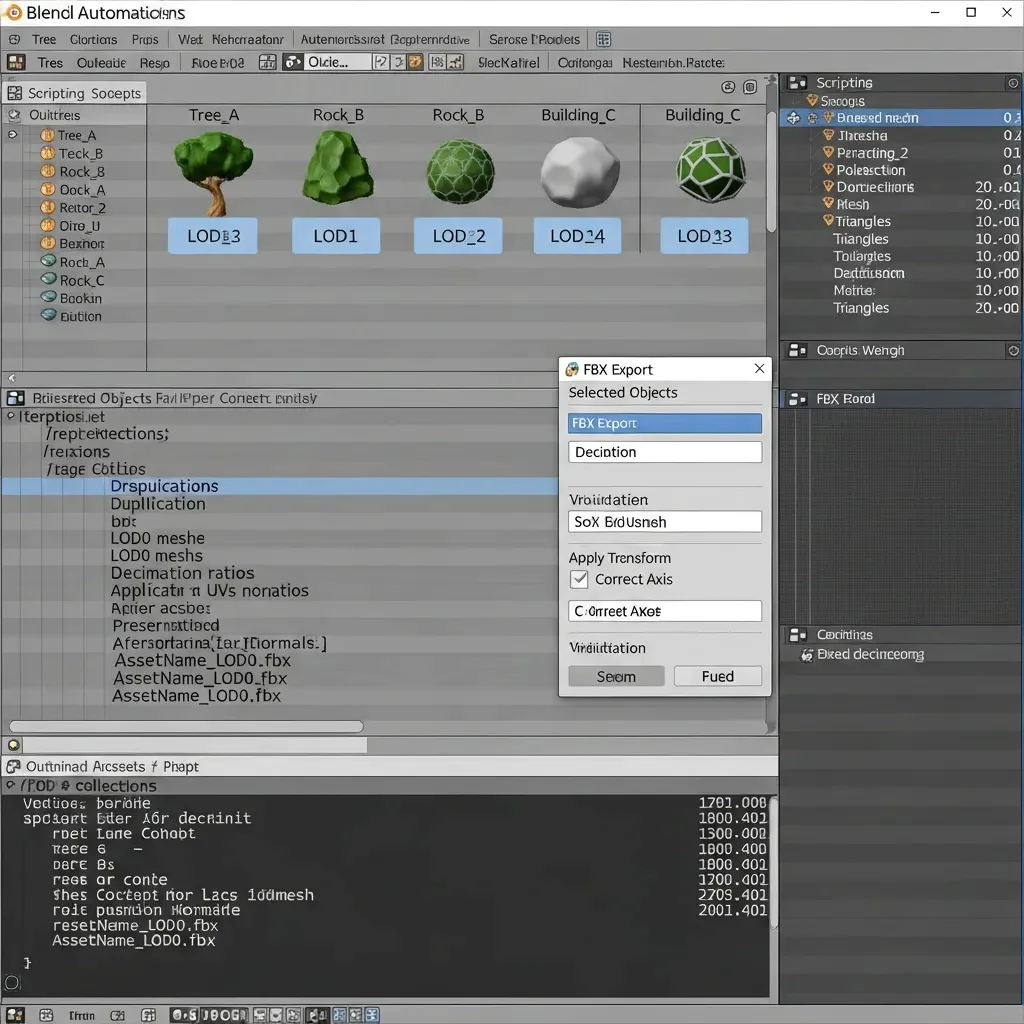Toggle the Correct Axis checkbox
Viewport: 1024px width, 1024px height.
(579, 579)
